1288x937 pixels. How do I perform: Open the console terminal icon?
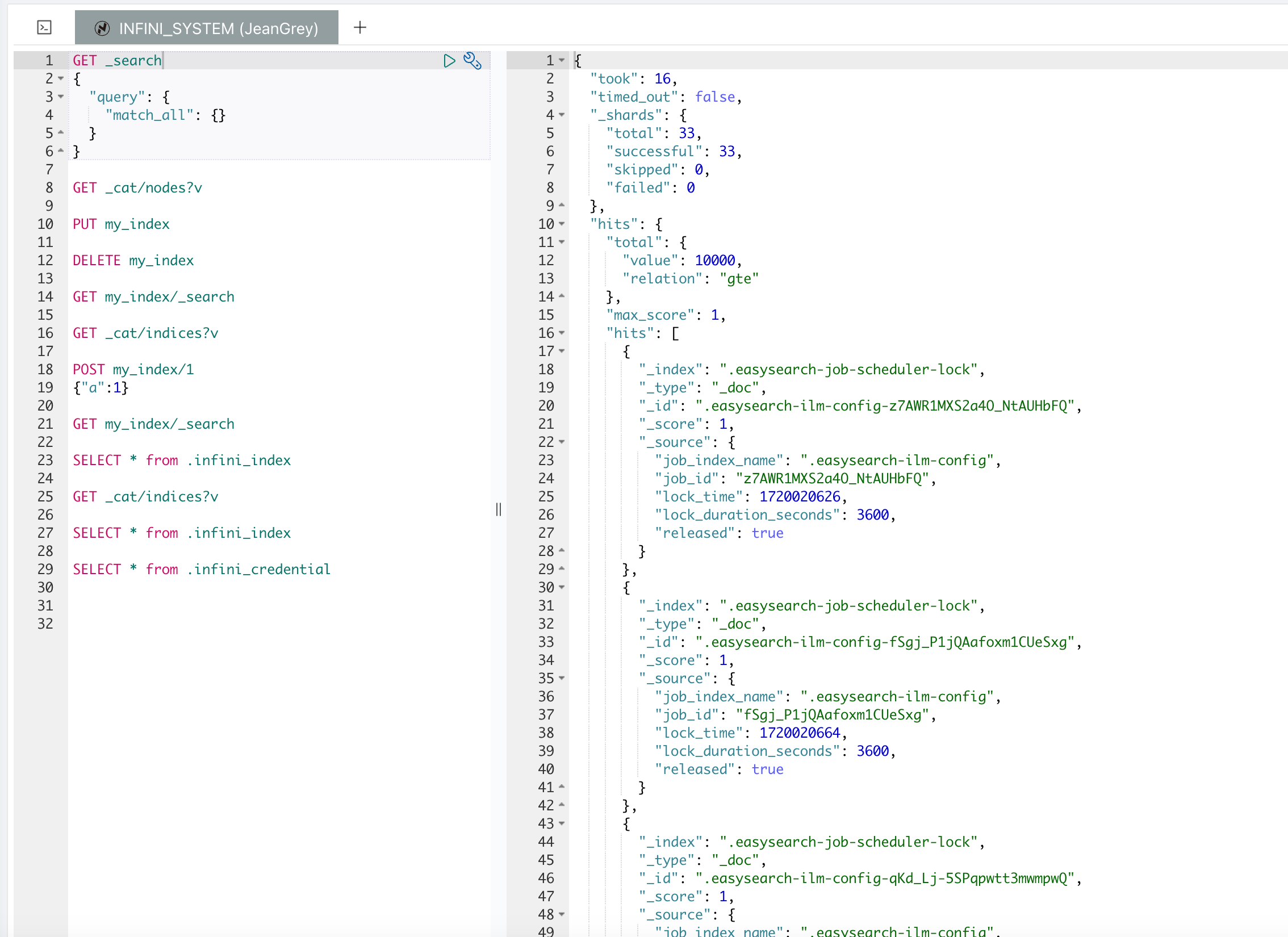click(44, 27)
